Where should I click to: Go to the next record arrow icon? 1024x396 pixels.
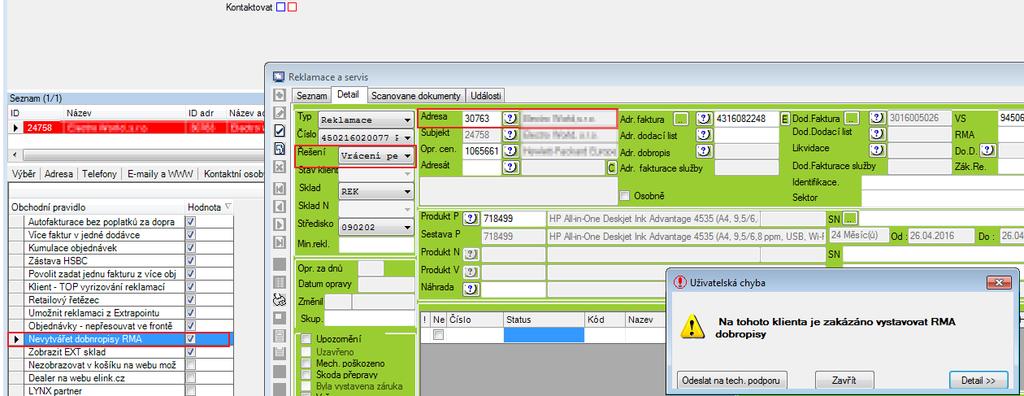[x=280, y=224]
